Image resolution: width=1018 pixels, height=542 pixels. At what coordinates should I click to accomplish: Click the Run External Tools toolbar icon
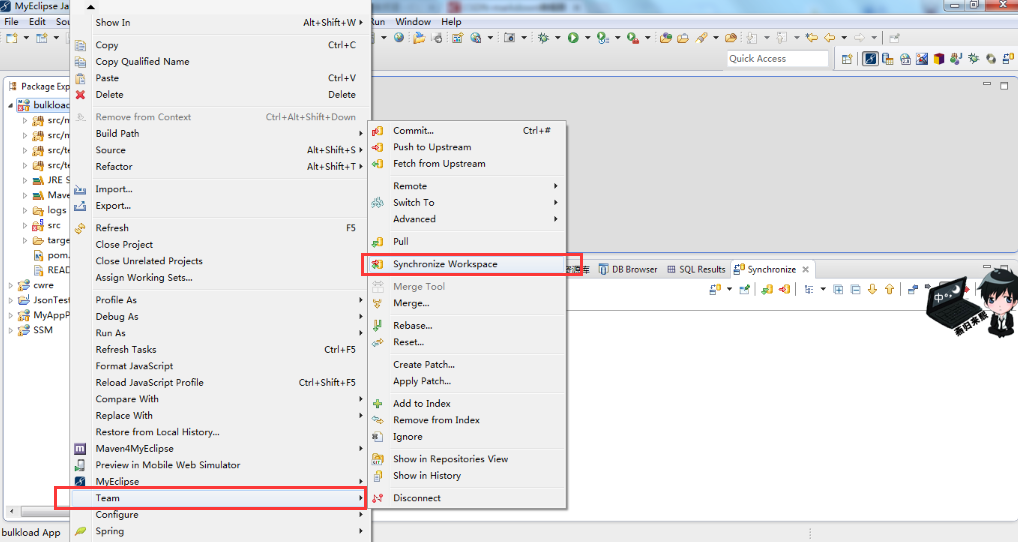point(632,38)
